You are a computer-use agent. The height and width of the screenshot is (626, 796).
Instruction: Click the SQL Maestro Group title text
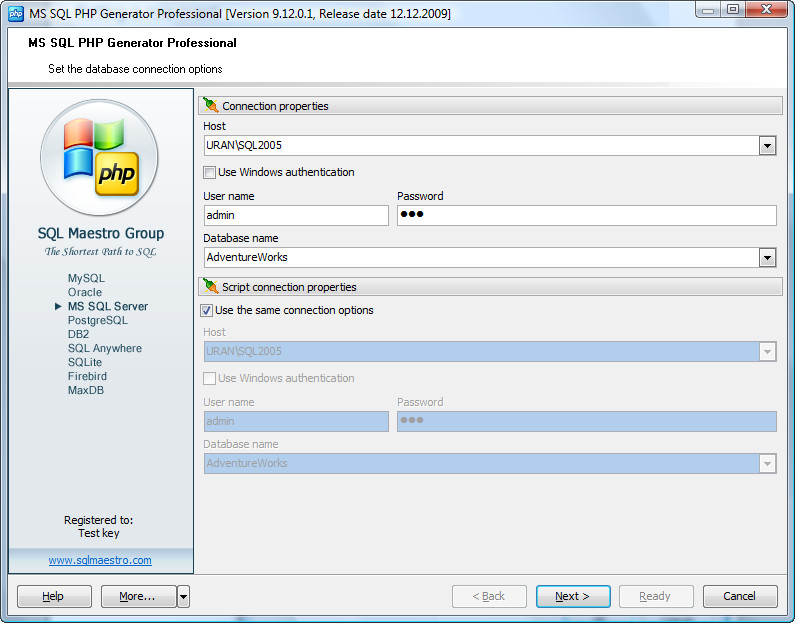click(101, 234)
